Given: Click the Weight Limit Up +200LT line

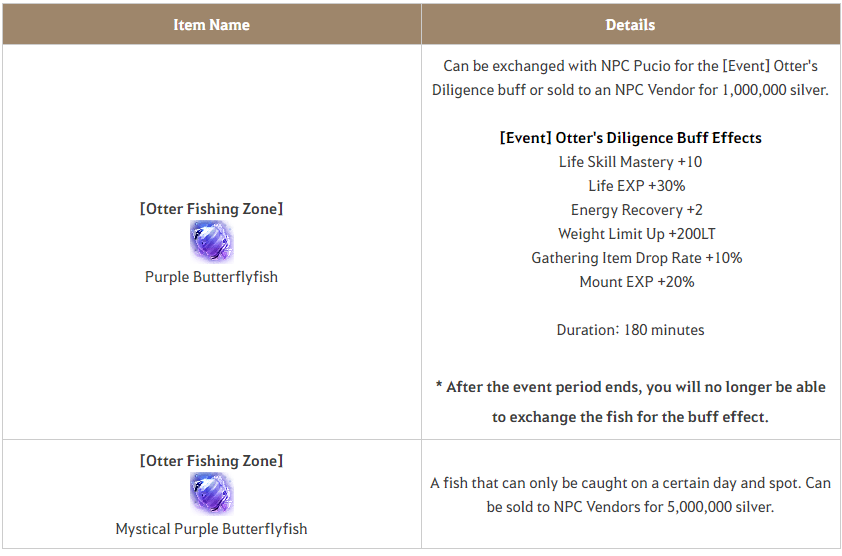Looking at the screenshot, I should tap(637, 234).
